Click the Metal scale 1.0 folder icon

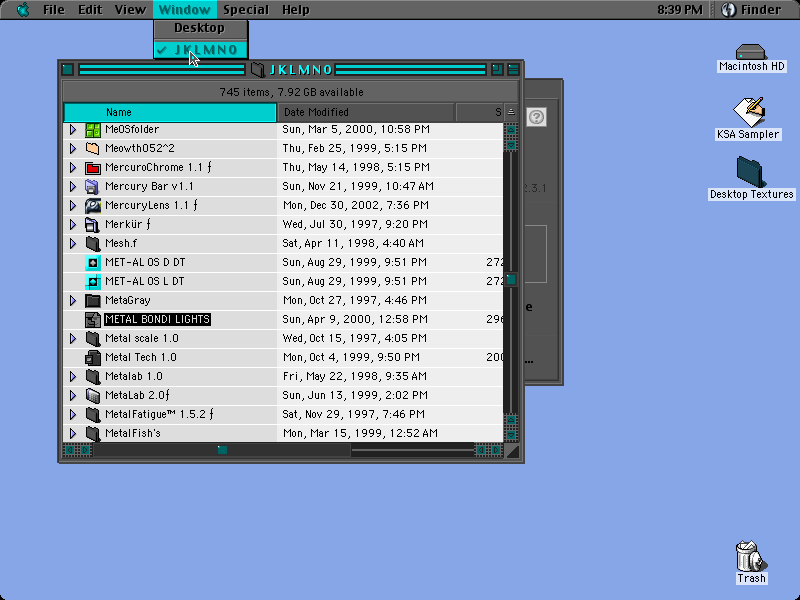point(92,338)
